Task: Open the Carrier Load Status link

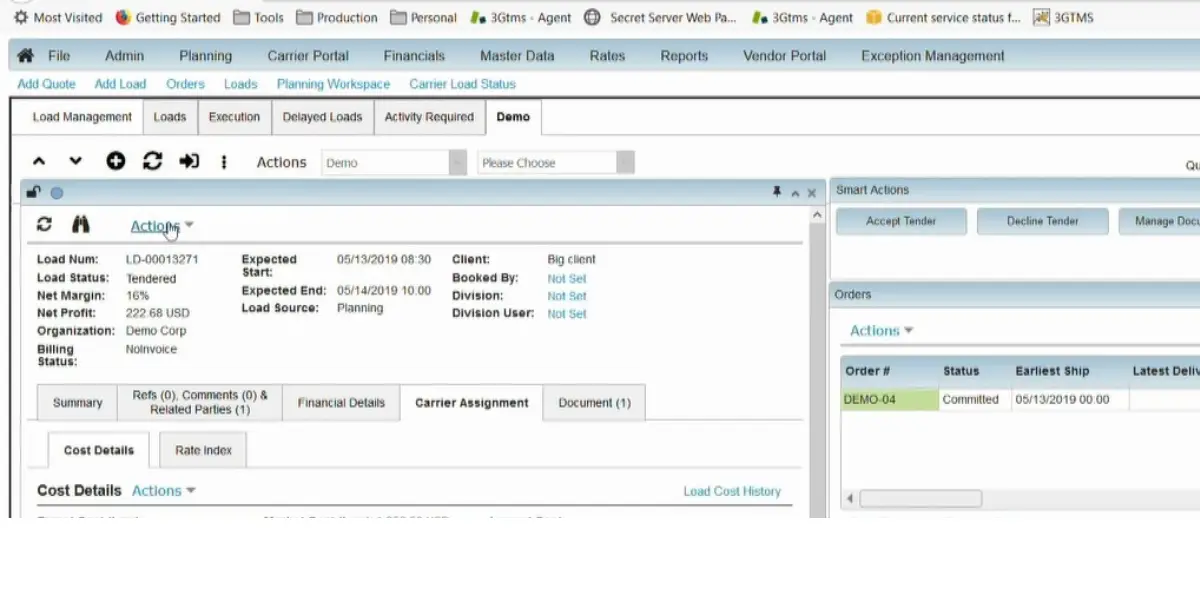Action: coord(462,84)
